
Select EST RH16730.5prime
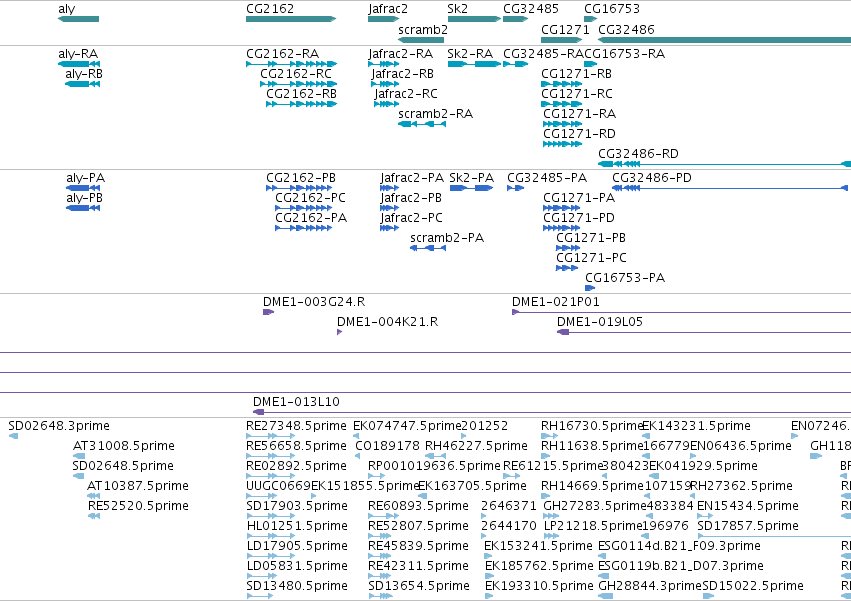click(592, 426)
